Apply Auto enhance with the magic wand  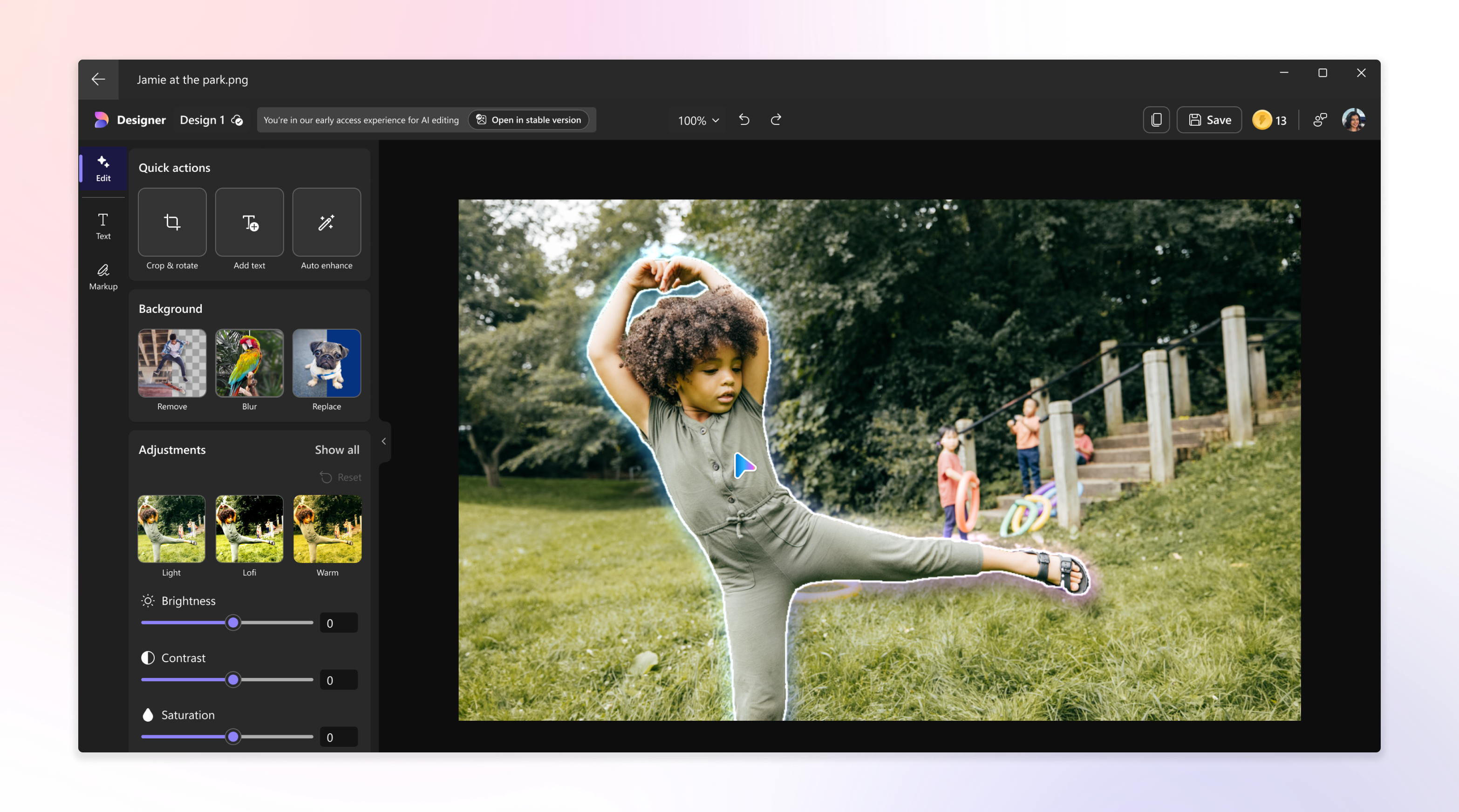(326, 222)
